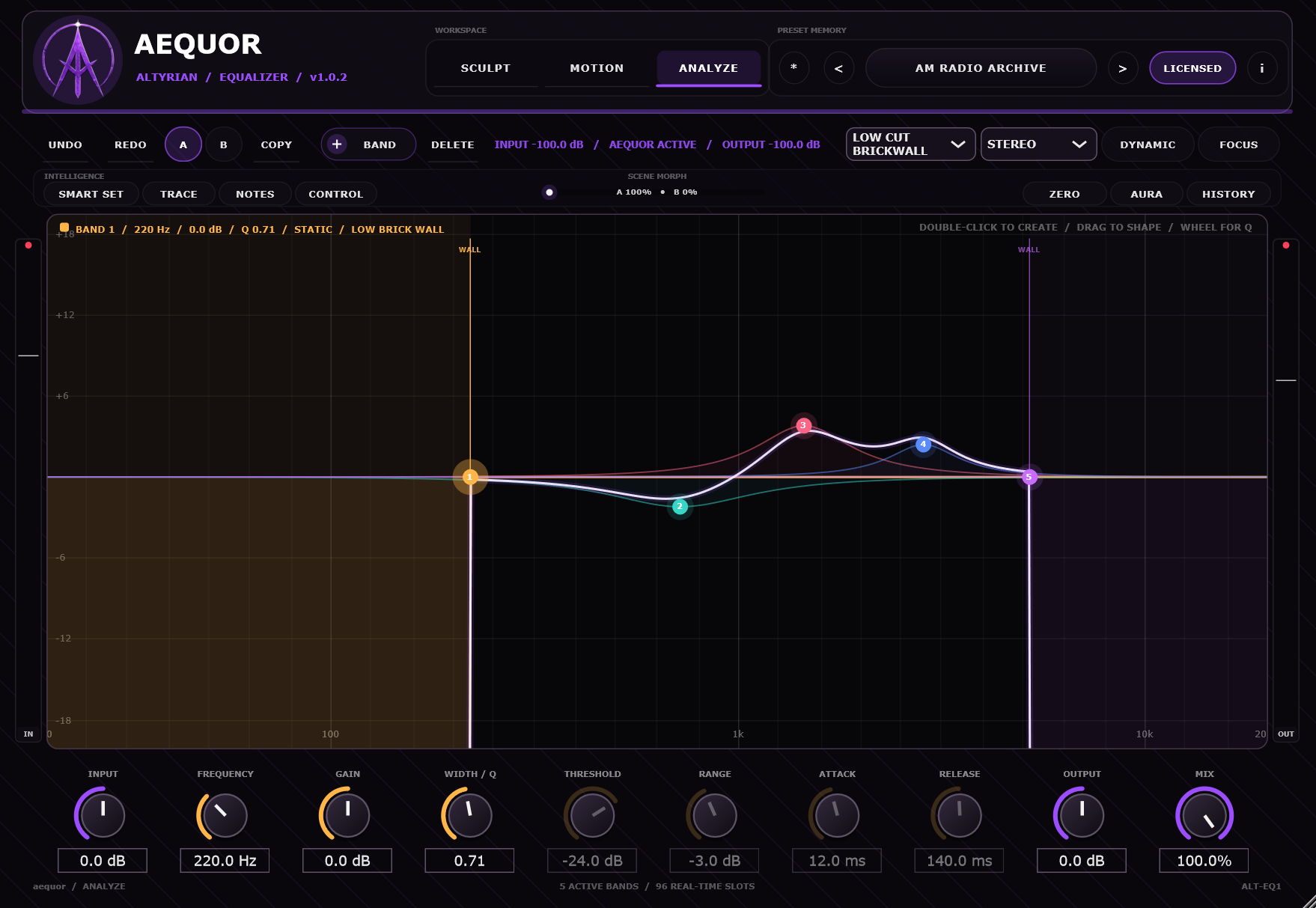
Task: Click the threshold field -24.0 dB
Action: tap(592, 861)
